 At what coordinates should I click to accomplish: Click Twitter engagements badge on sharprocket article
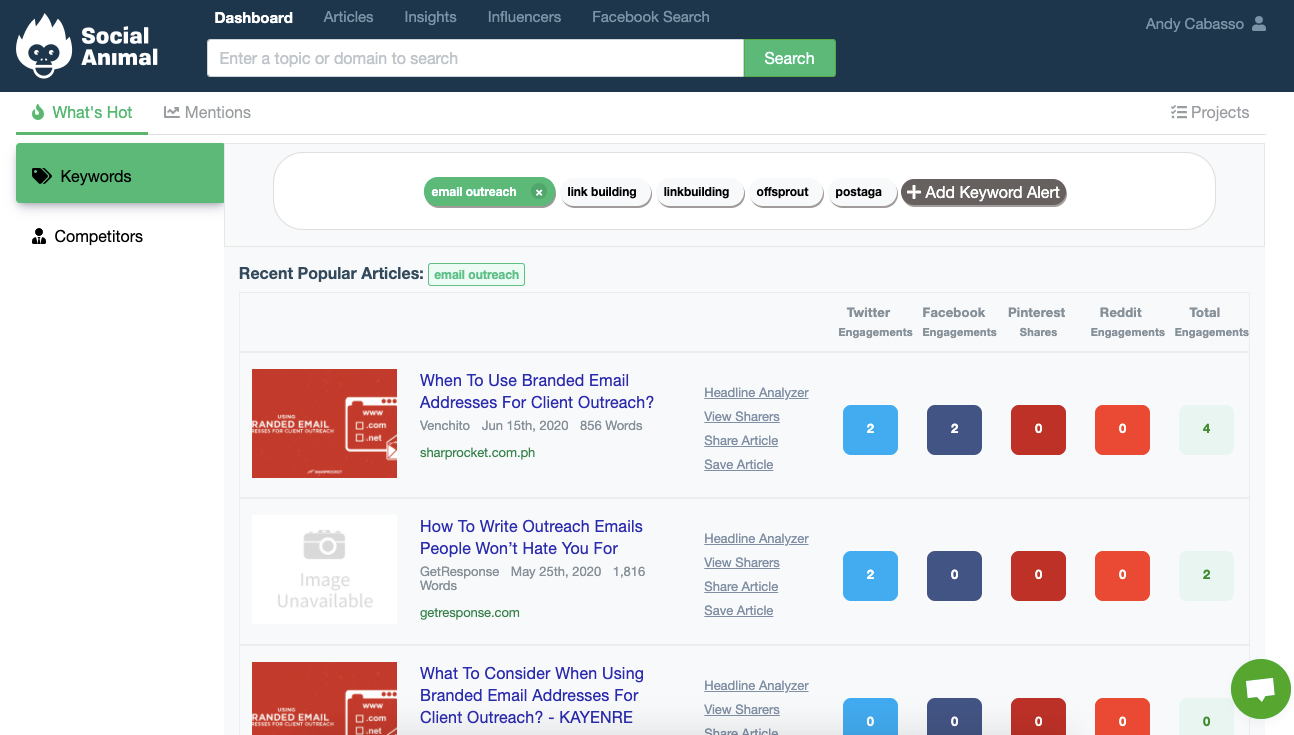tap(870, 428)
